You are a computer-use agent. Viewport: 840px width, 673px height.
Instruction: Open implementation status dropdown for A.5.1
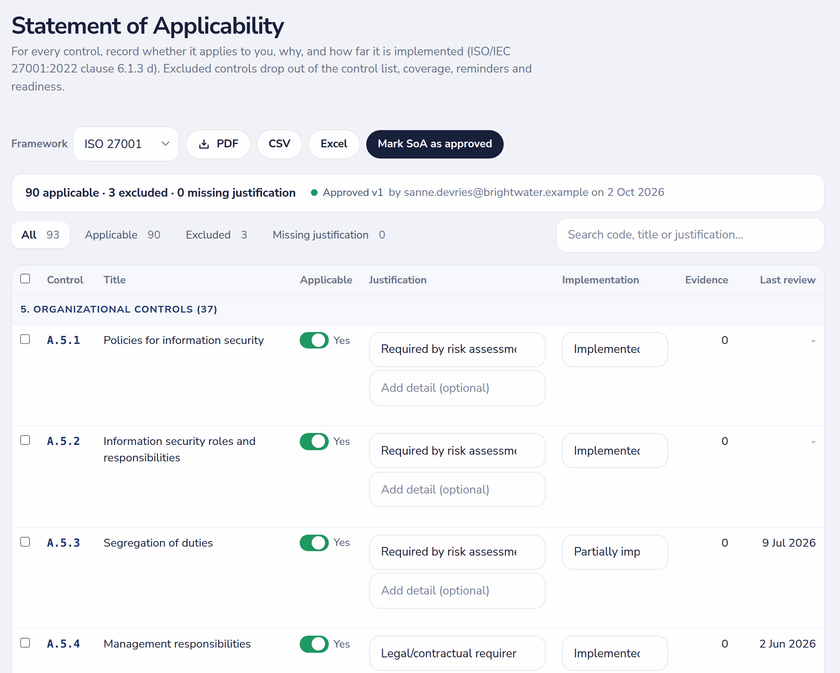[614, 349]
